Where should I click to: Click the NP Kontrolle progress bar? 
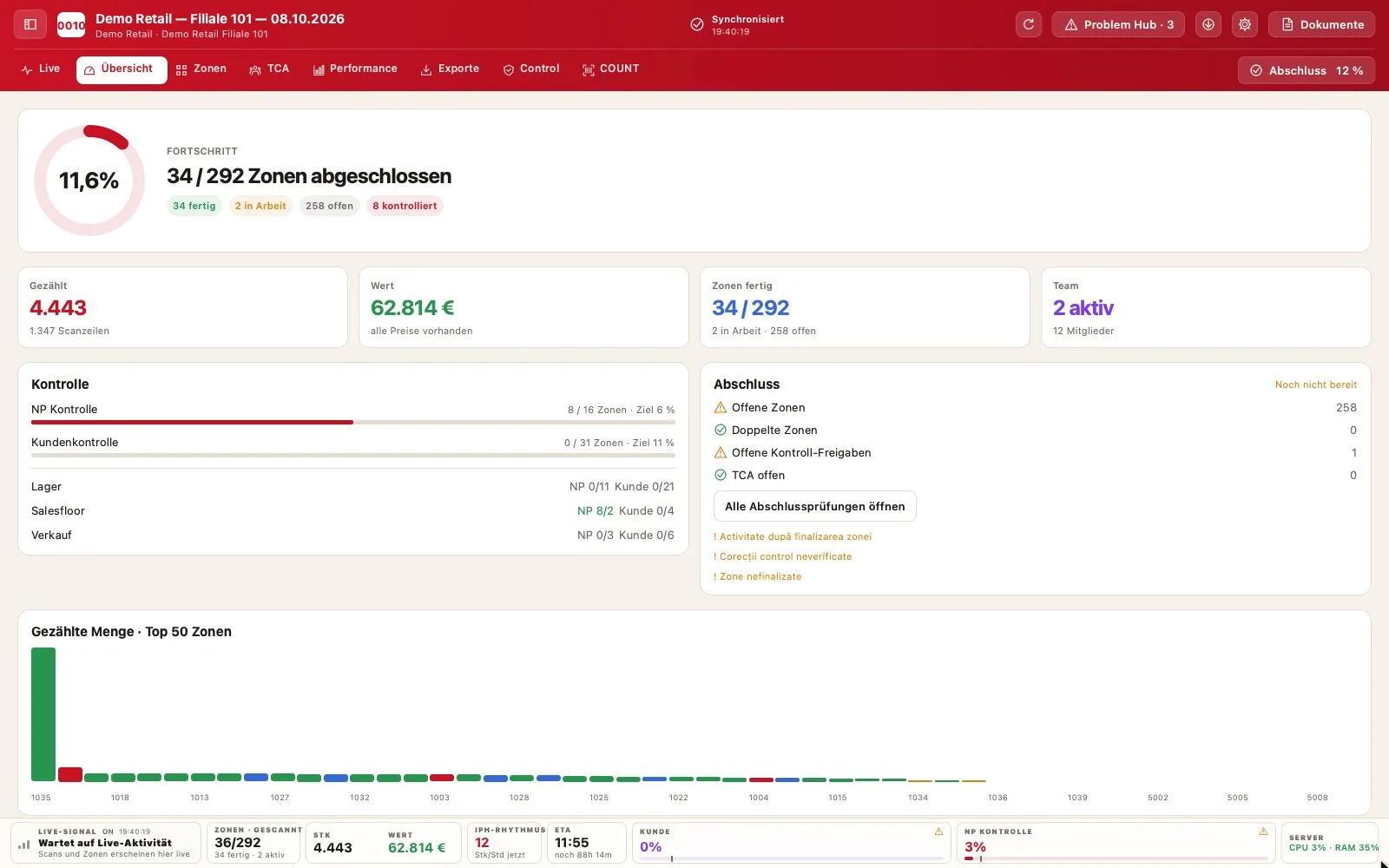[x=352, y=423]
